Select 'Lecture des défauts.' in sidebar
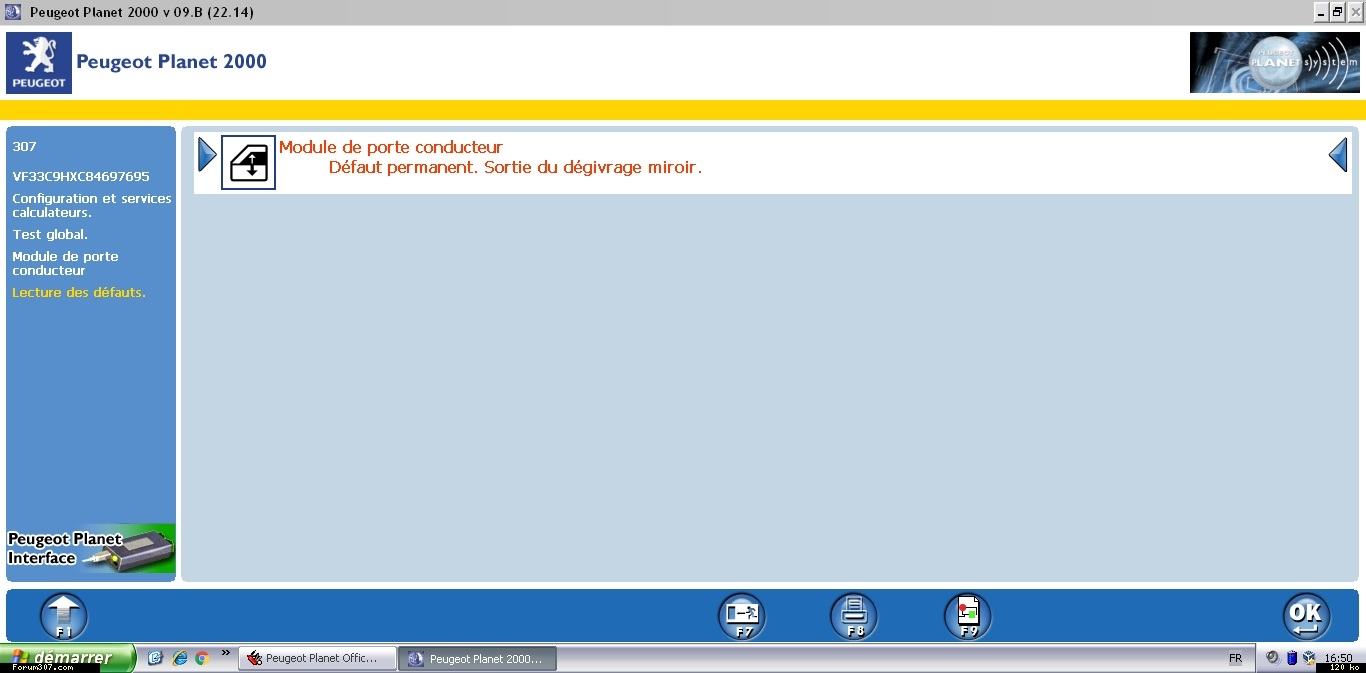1366x673 pixels. [x=79, y=292]
